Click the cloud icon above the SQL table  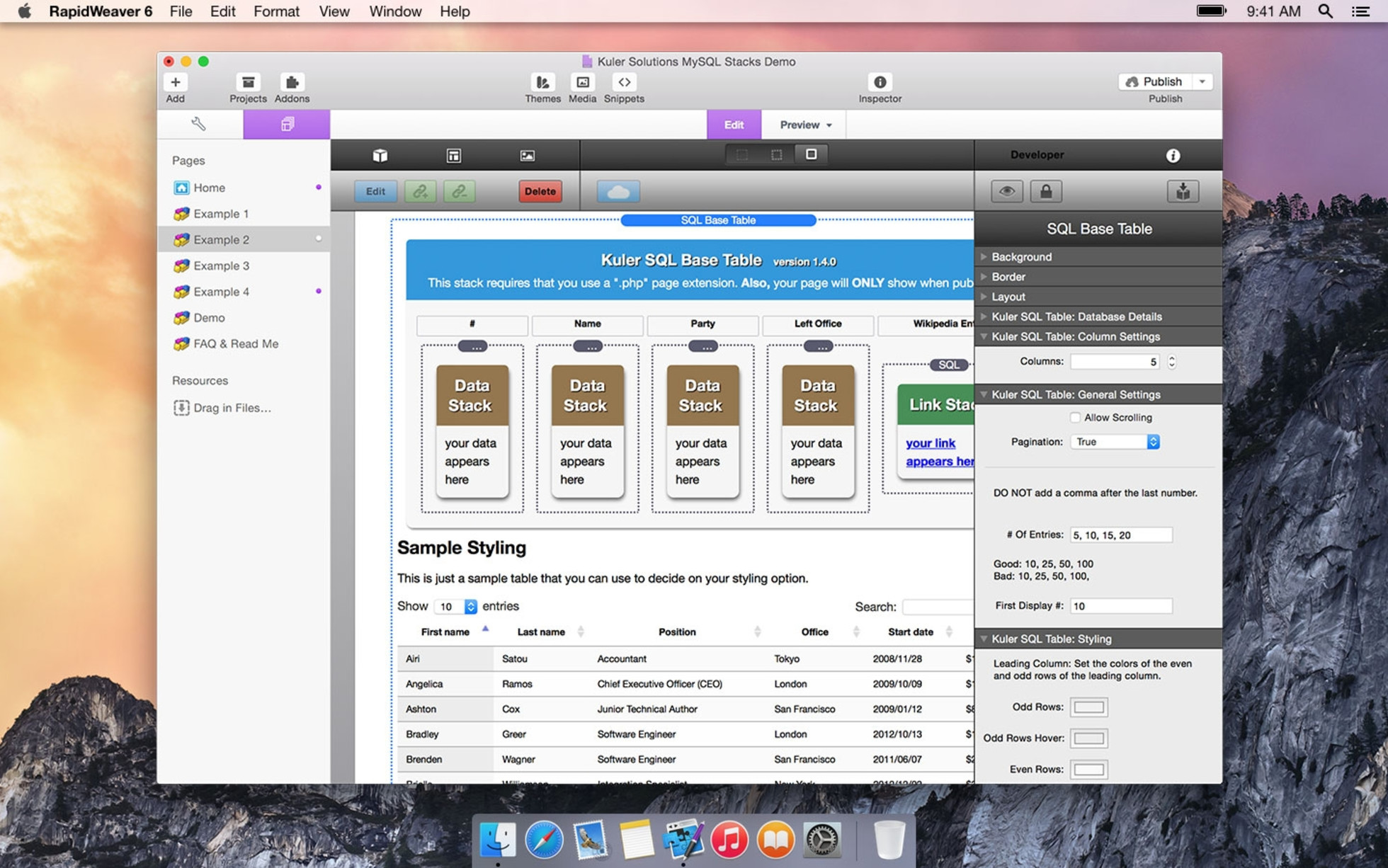click(618, 190)
